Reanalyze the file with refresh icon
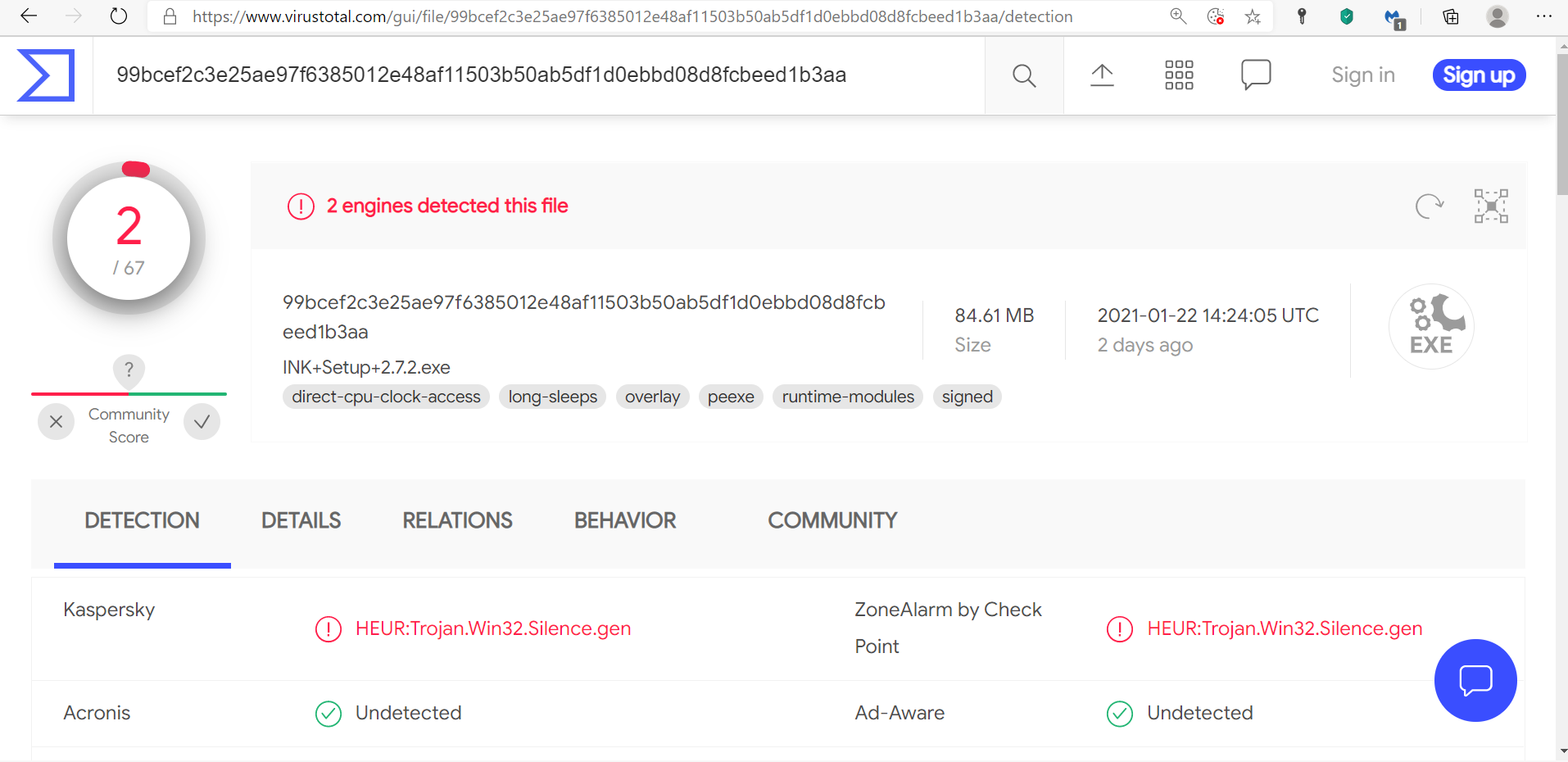Screen dimensions: 1568x762 (1430, 206)
